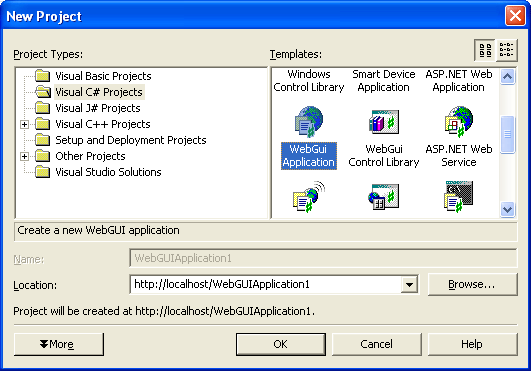
Task: Click inside the Location text field
Action: pyautogui.click(x=266, y=284)
